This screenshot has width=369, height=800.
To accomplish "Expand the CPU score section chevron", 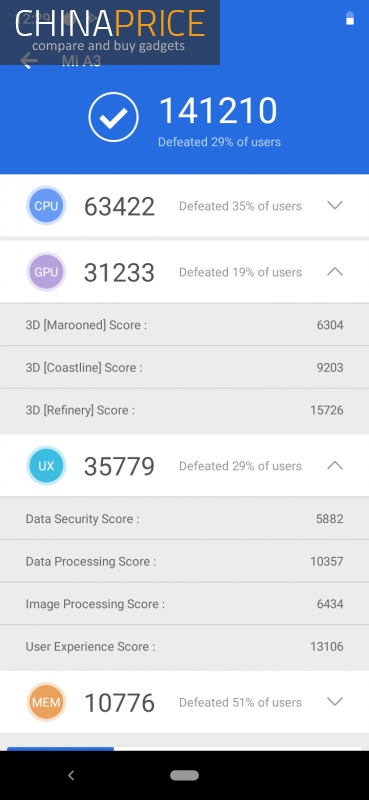I will [335, 205].
